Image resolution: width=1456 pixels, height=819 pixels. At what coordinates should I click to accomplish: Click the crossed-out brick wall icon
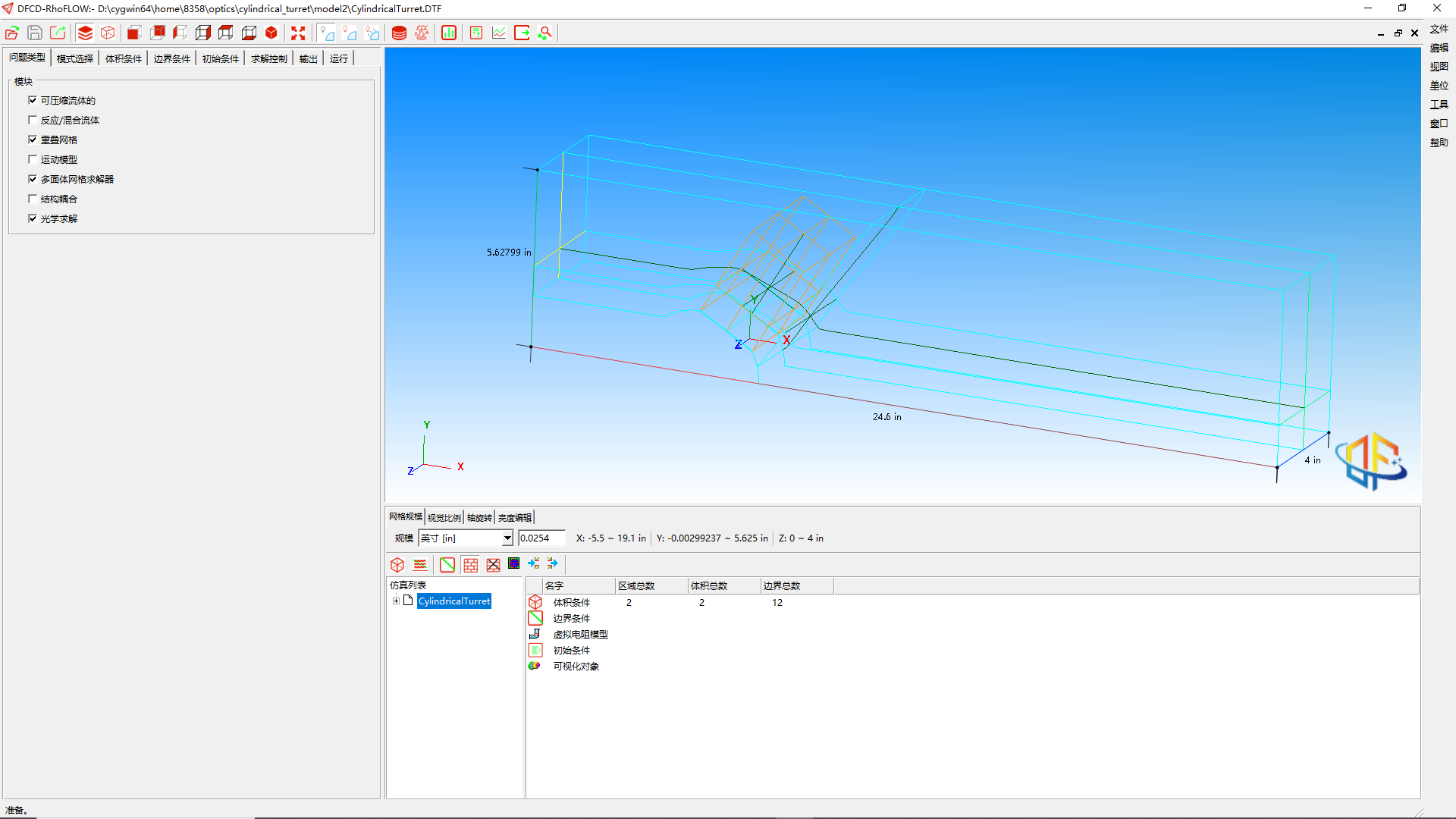pyautogui.click(x=493, y=564)
